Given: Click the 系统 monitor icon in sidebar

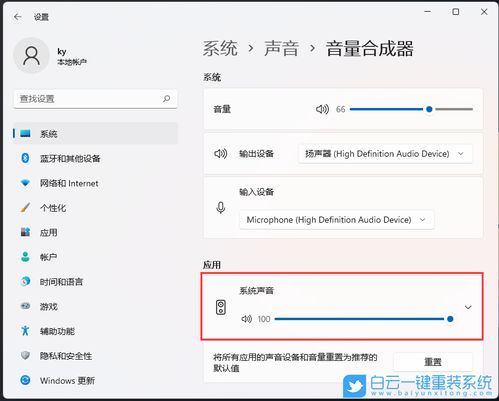Looking at the screenshot, I should pos(25,134).
